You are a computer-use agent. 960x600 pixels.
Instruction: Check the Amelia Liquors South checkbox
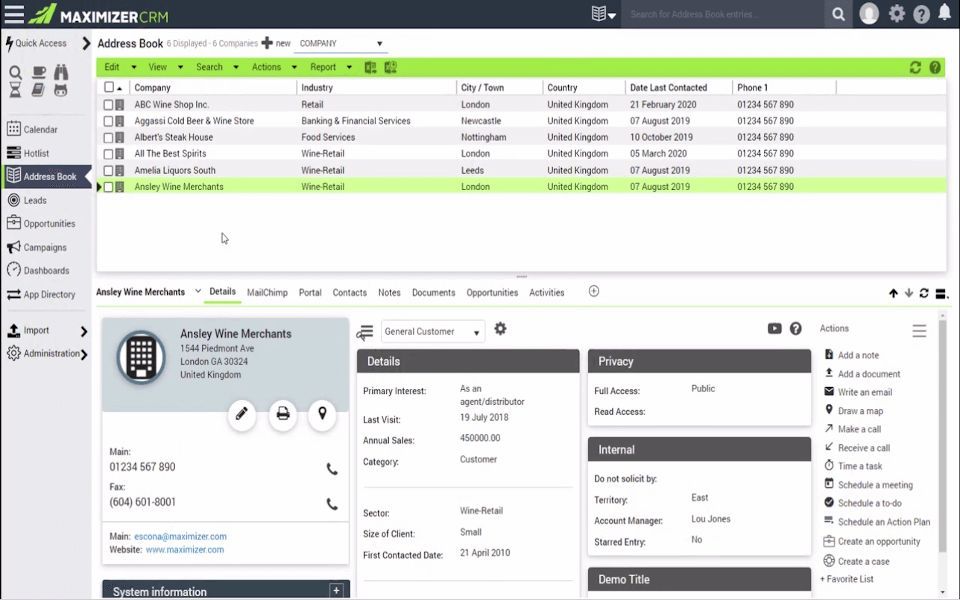[108, 171]
